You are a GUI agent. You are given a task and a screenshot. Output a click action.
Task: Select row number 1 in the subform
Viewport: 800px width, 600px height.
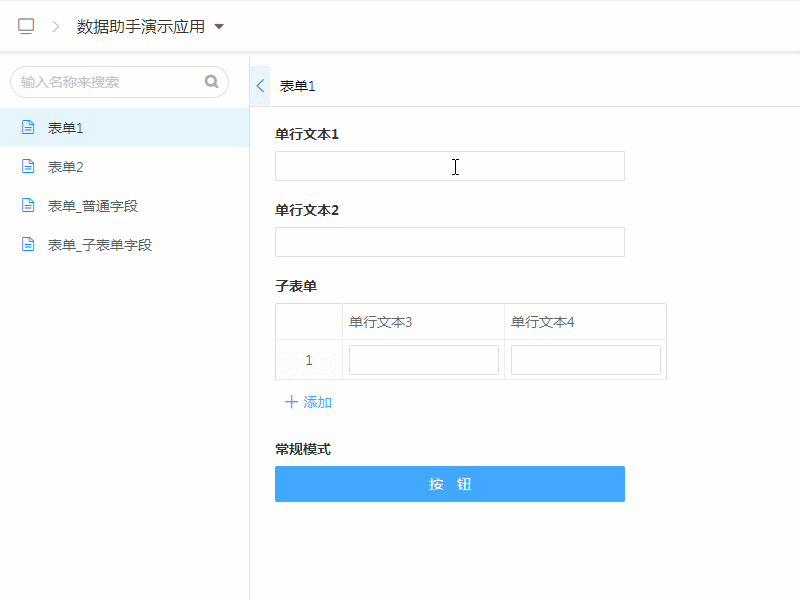pyautogui.click(x=309, y=360)
